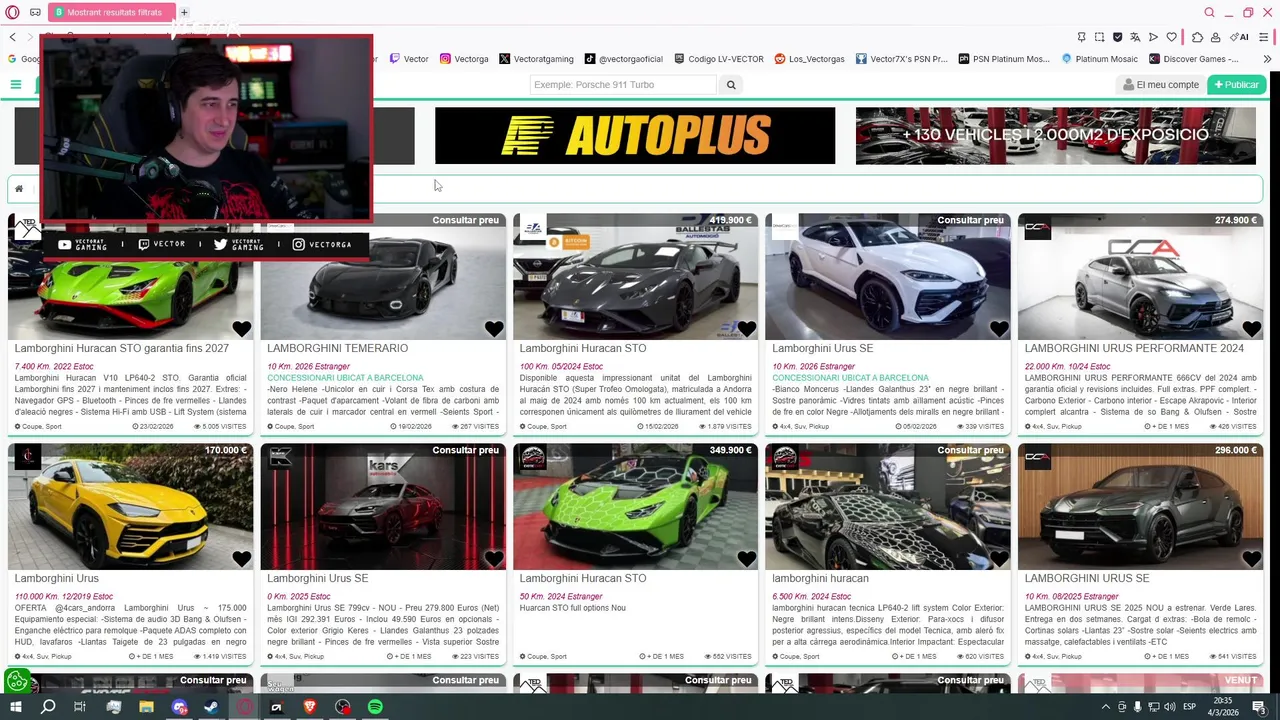Screen dimensions: 1280x720
Task: Toggle heart on yellow Lamborghini Urus 170.000 € card
Action: point(241,559)
